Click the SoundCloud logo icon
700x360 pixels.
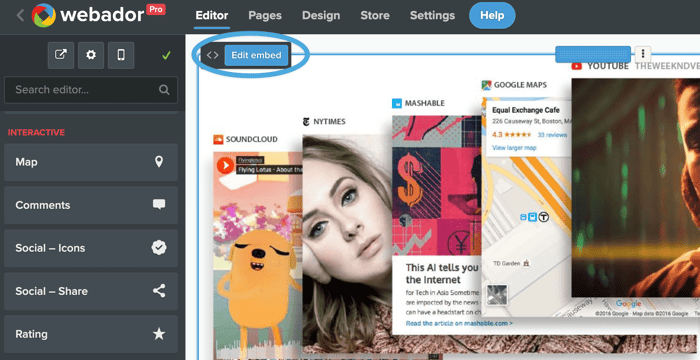pyautogui.click(x=218, y=139)
